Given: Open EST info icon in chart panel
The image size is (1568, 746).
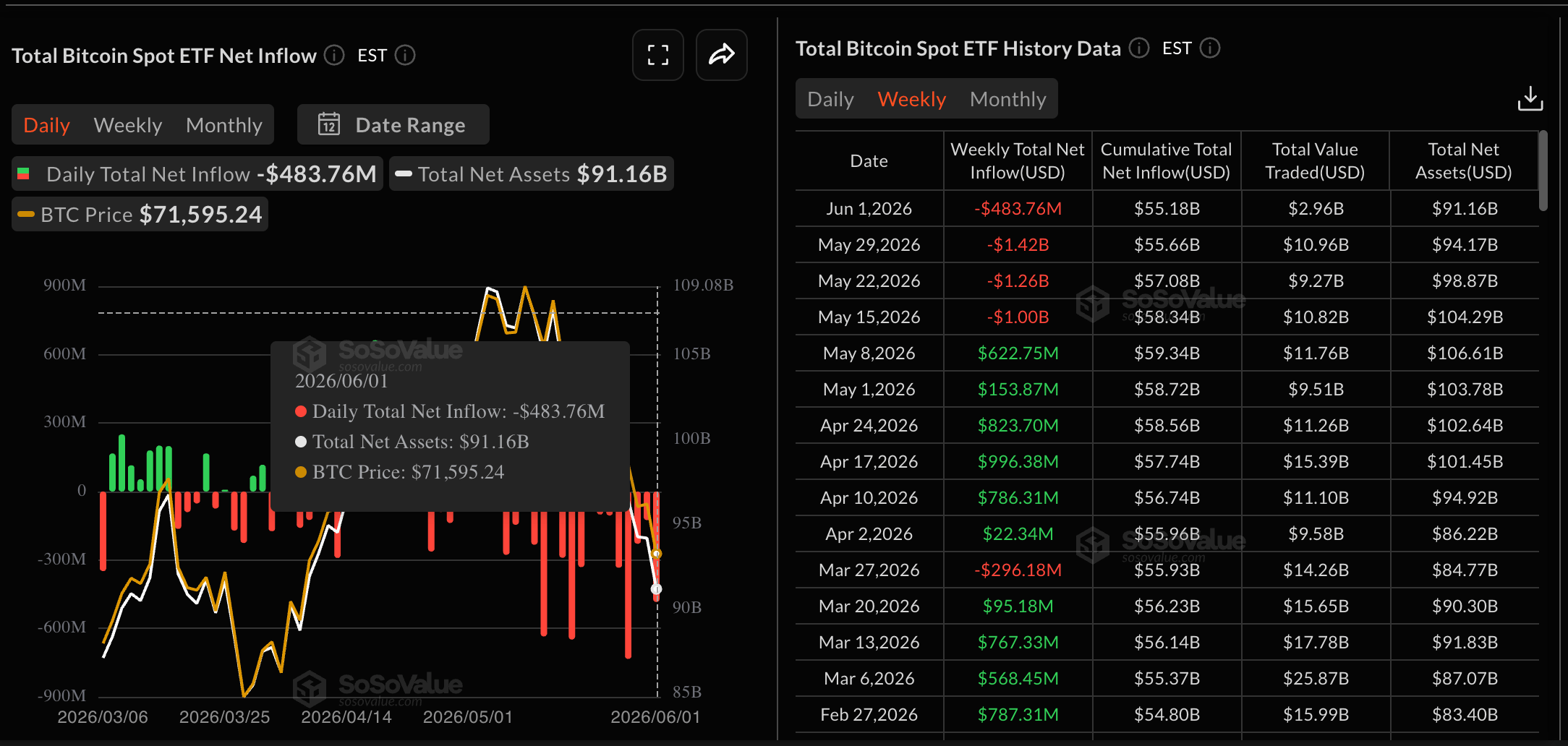Looking at the screenshot, I should click(x=405, y=55).
